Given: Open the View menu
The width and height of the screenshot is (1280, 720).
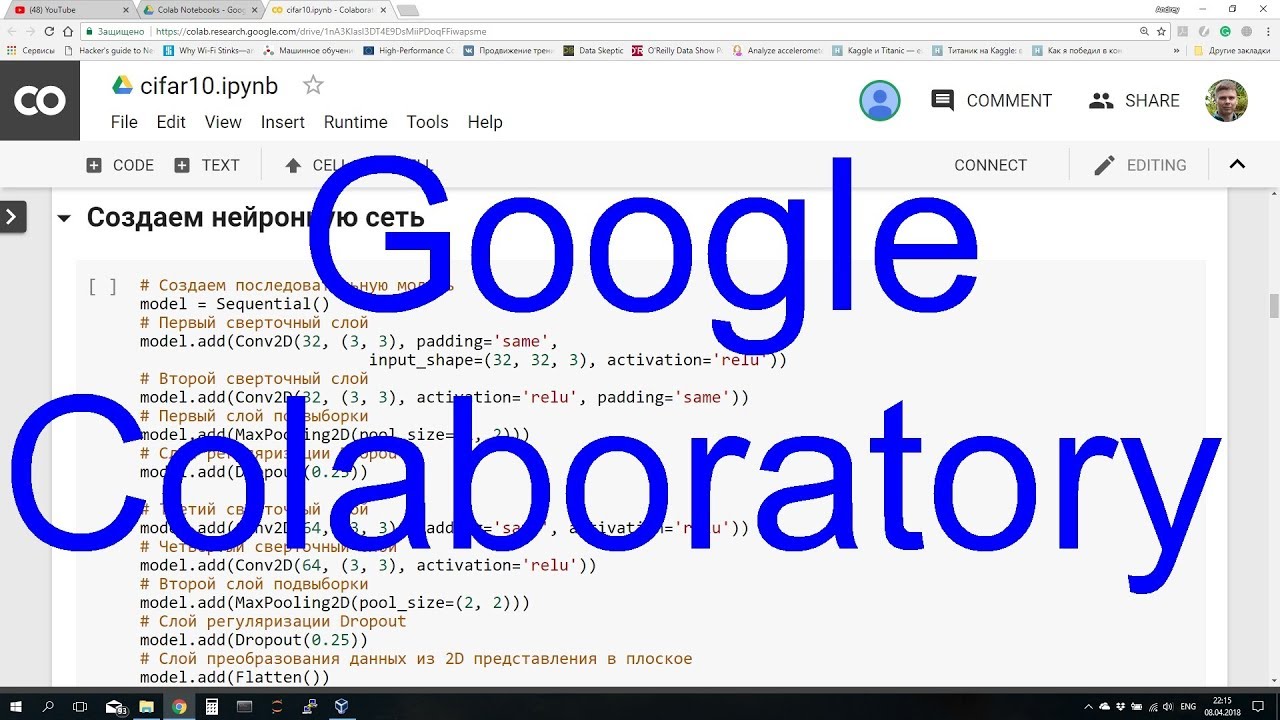Looking at the screenshot, I should pyautogui.click(x=223, y=122).
